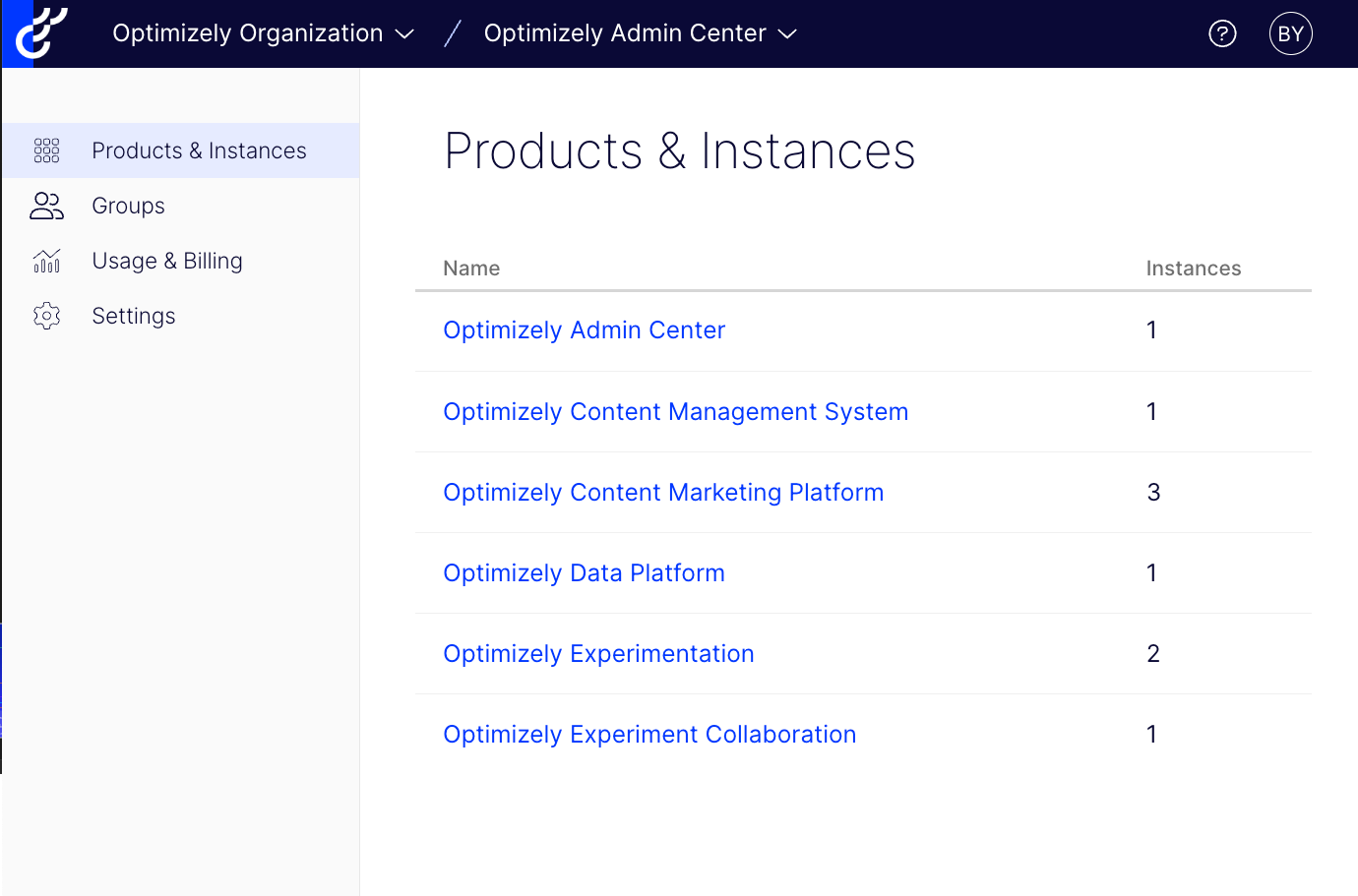This screenshot has width=1358, height=896.
Task: Click the help question mark icon
Action: (x=1222, y=32)
